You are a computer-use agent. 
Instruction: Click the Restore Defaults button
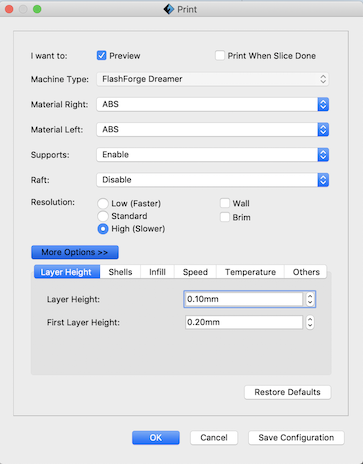point(287,392)
